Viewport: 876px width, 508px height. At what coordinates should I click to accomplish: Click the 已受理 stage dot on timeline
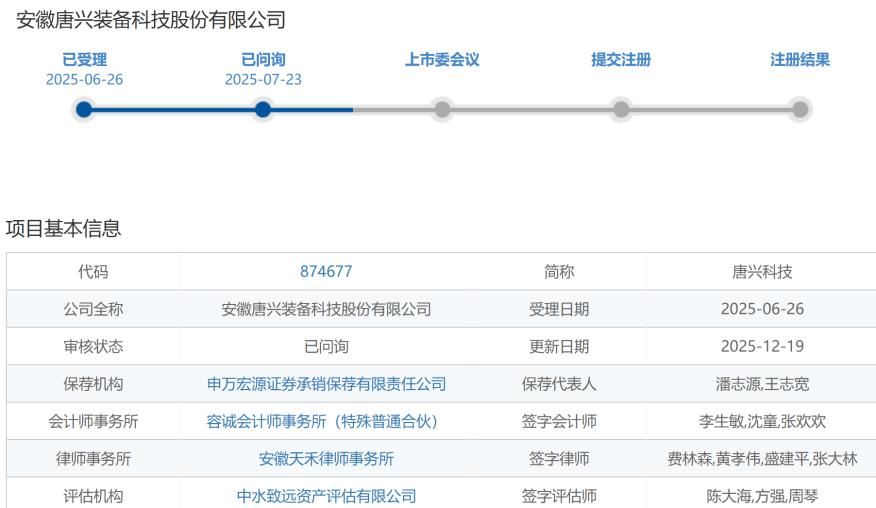coord(84,109)
